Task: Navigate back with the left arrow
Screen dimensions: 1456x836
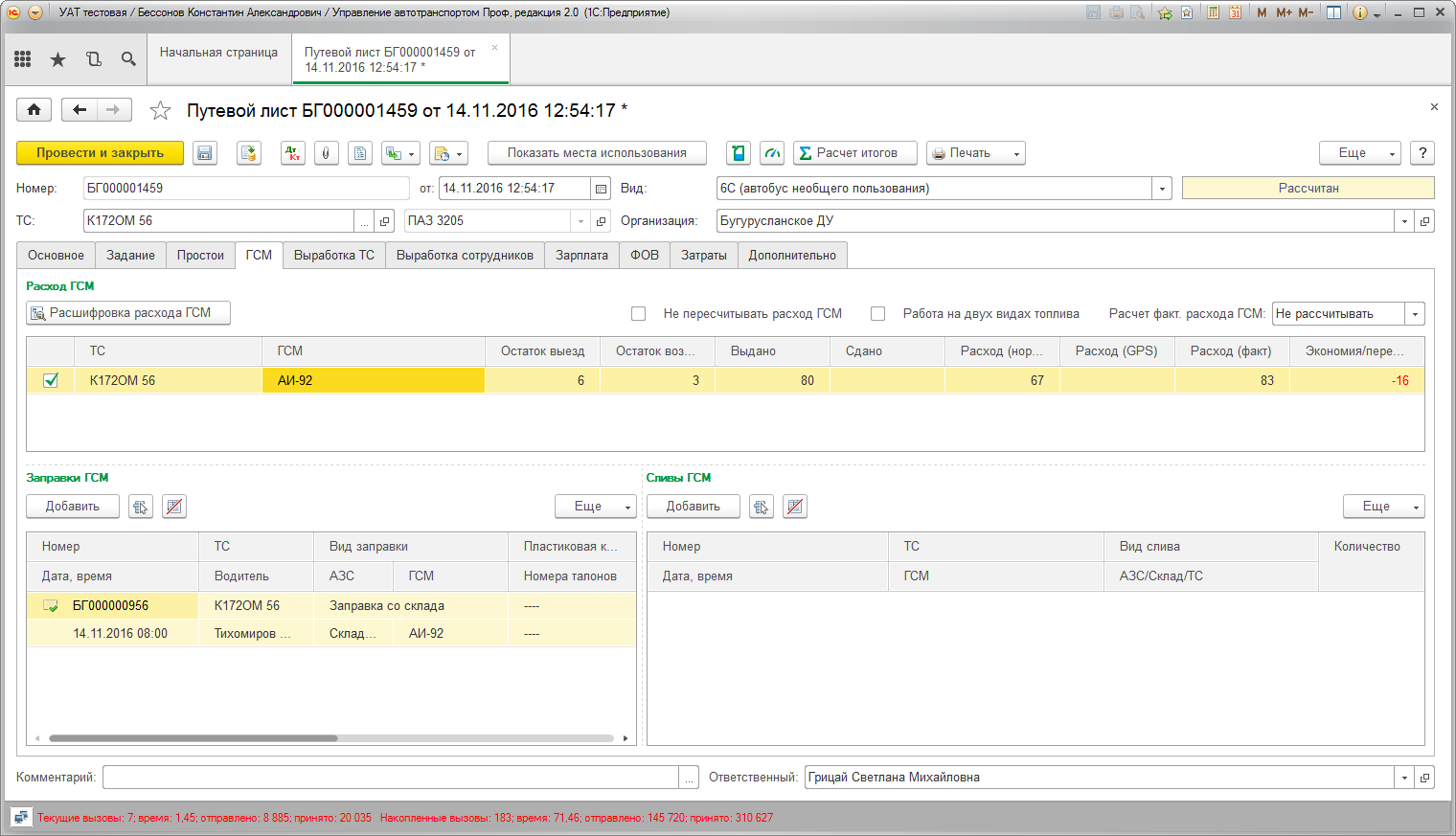Action: (80, 110)
